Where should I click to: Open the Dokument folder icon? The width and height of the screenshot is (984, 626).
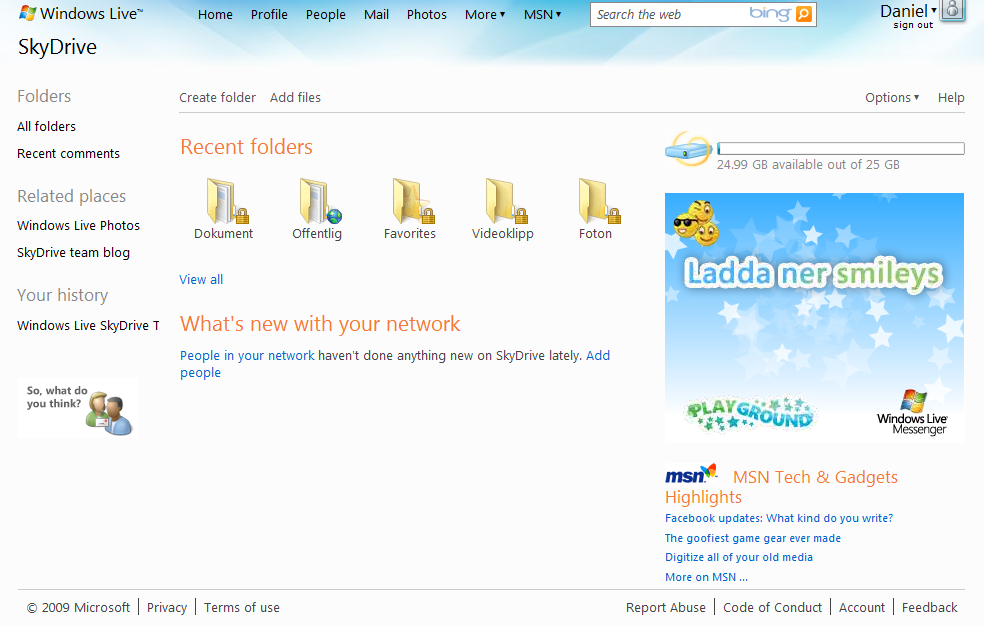[x=227, y=201]
